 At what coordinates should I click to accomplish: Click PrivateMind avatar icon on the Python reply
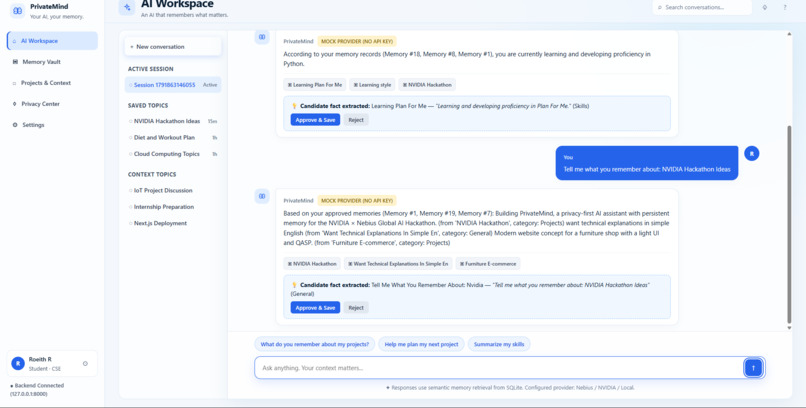262,37
